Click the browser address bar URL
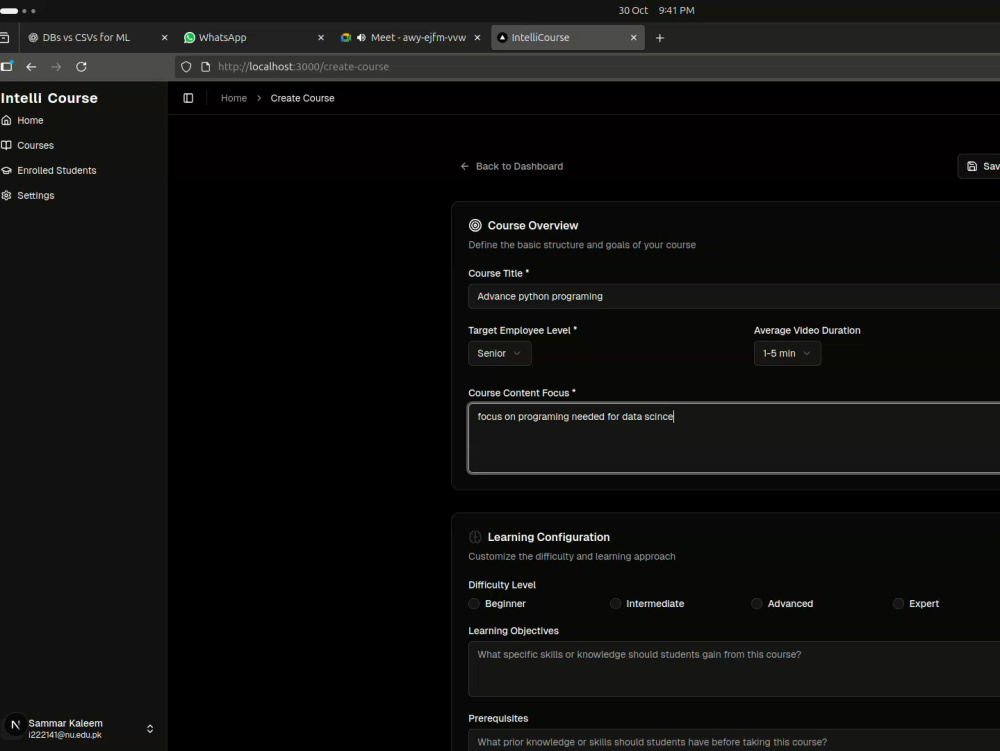The image size is (1000, 751). tap(304, 66)
